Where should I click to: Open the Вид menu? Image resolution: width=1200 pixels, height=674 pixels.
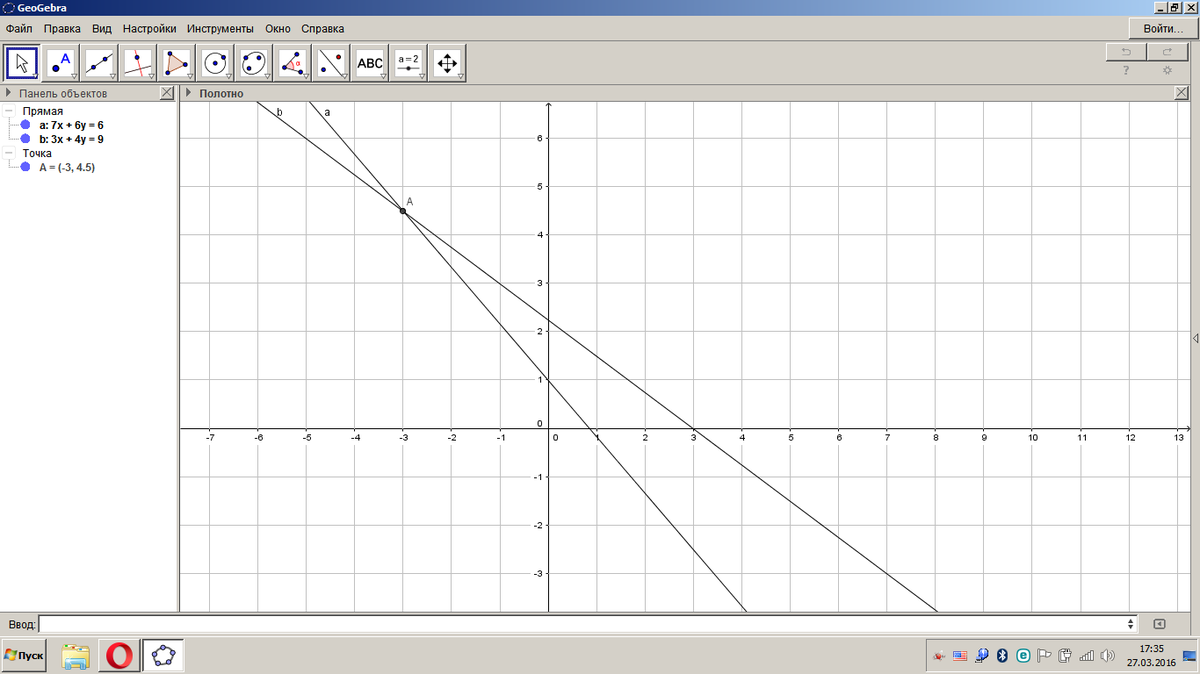click(x=101, y=29)
